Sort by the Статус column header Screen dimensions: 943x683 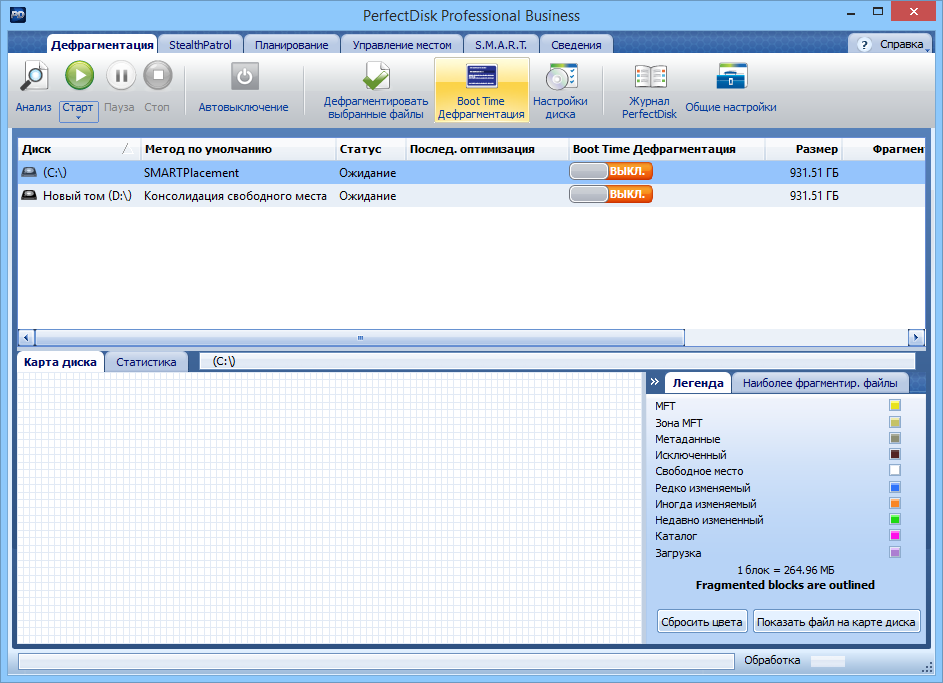click(370, 149)
